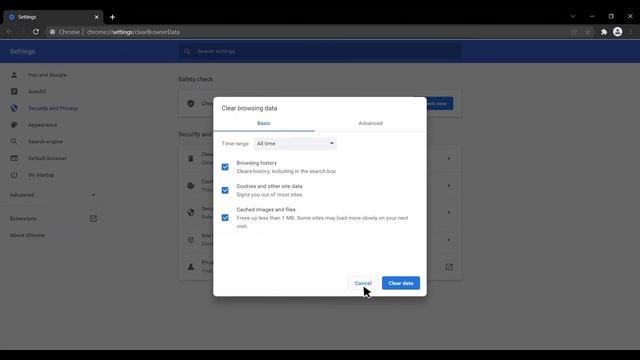Viewport: 640px width, 360px height.
Task: Uncheck Cookies and other site data
Action: pos(225,190)
